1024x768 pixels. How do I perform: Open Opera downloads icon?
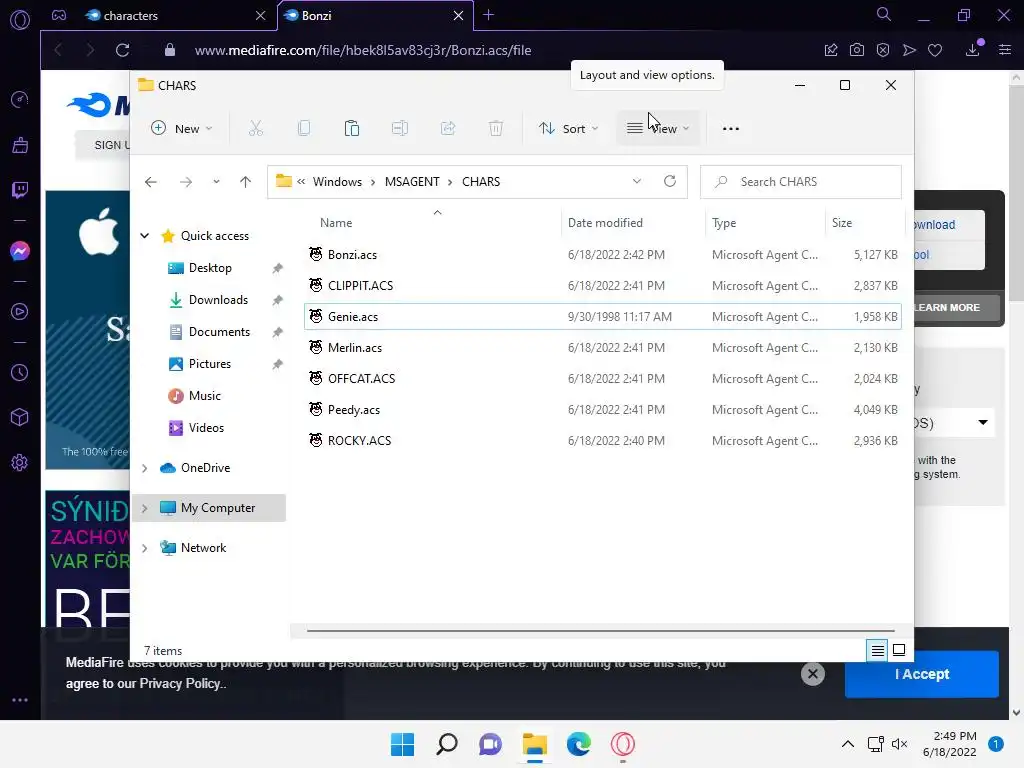point(973,49)
